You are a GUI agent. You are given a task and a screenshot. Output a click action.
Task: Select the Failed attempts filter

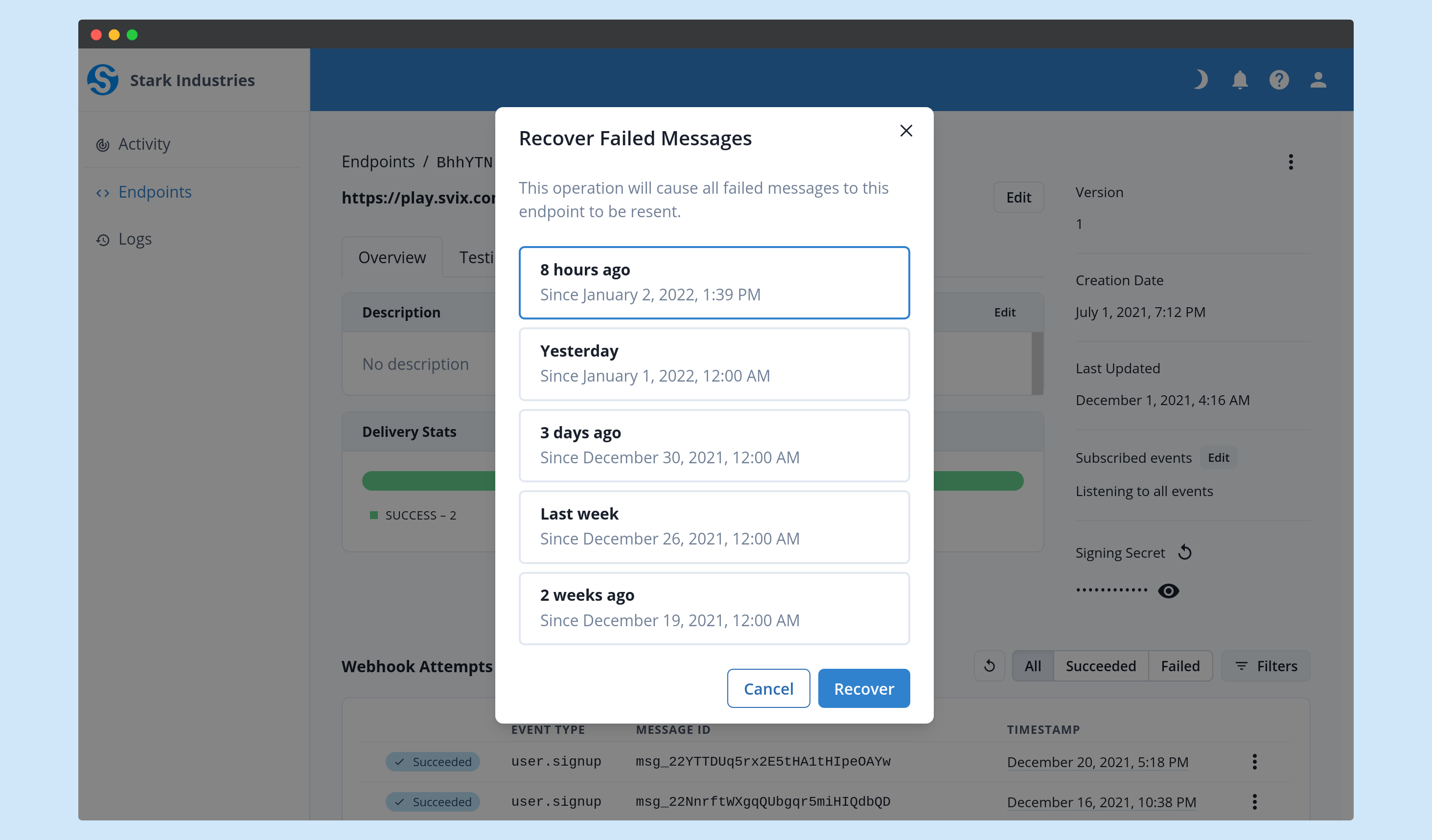point(1180,666)
